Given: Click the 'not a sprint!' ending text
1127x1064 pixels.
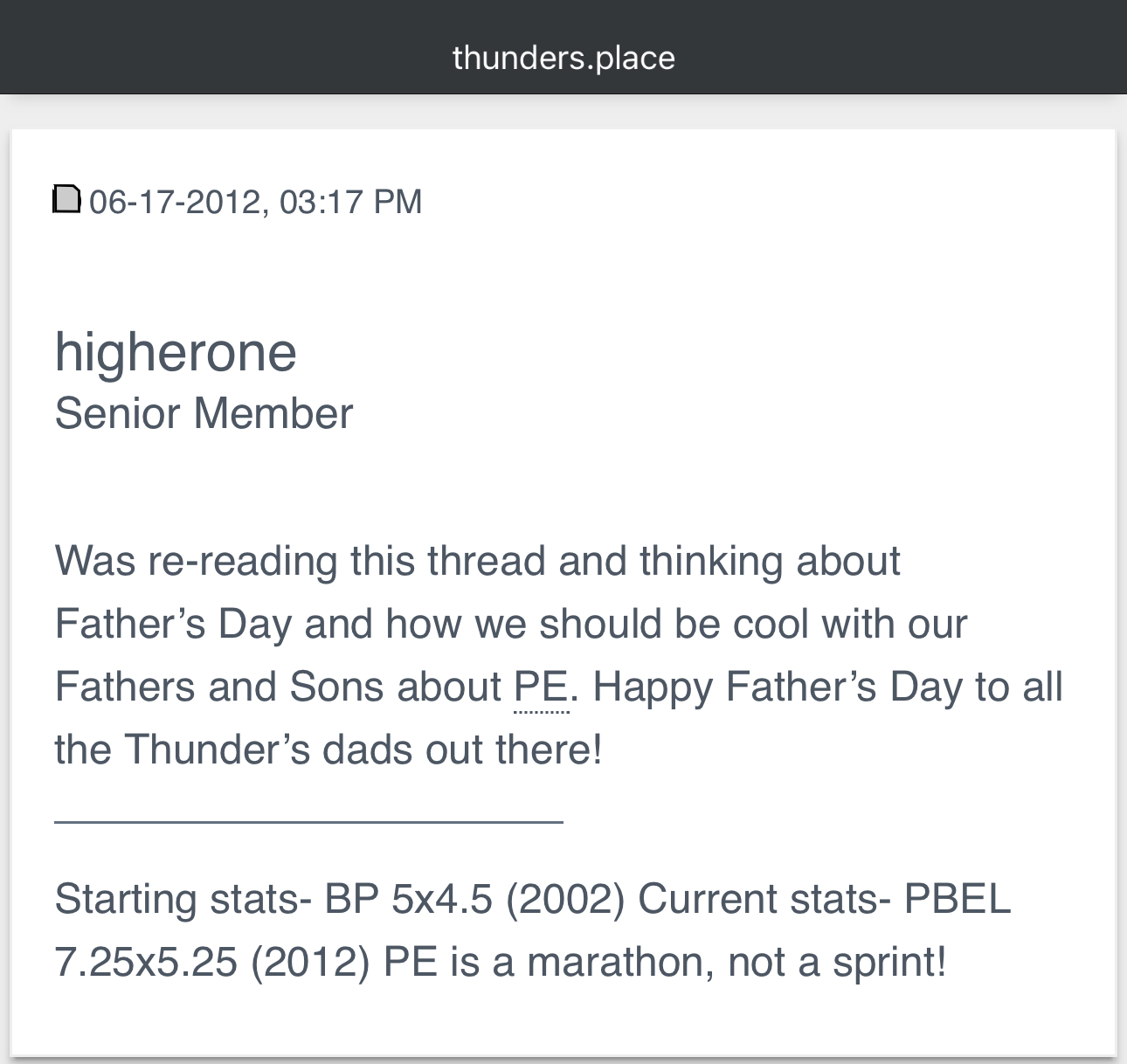Looking at the screenshot, I should [837, 962].
